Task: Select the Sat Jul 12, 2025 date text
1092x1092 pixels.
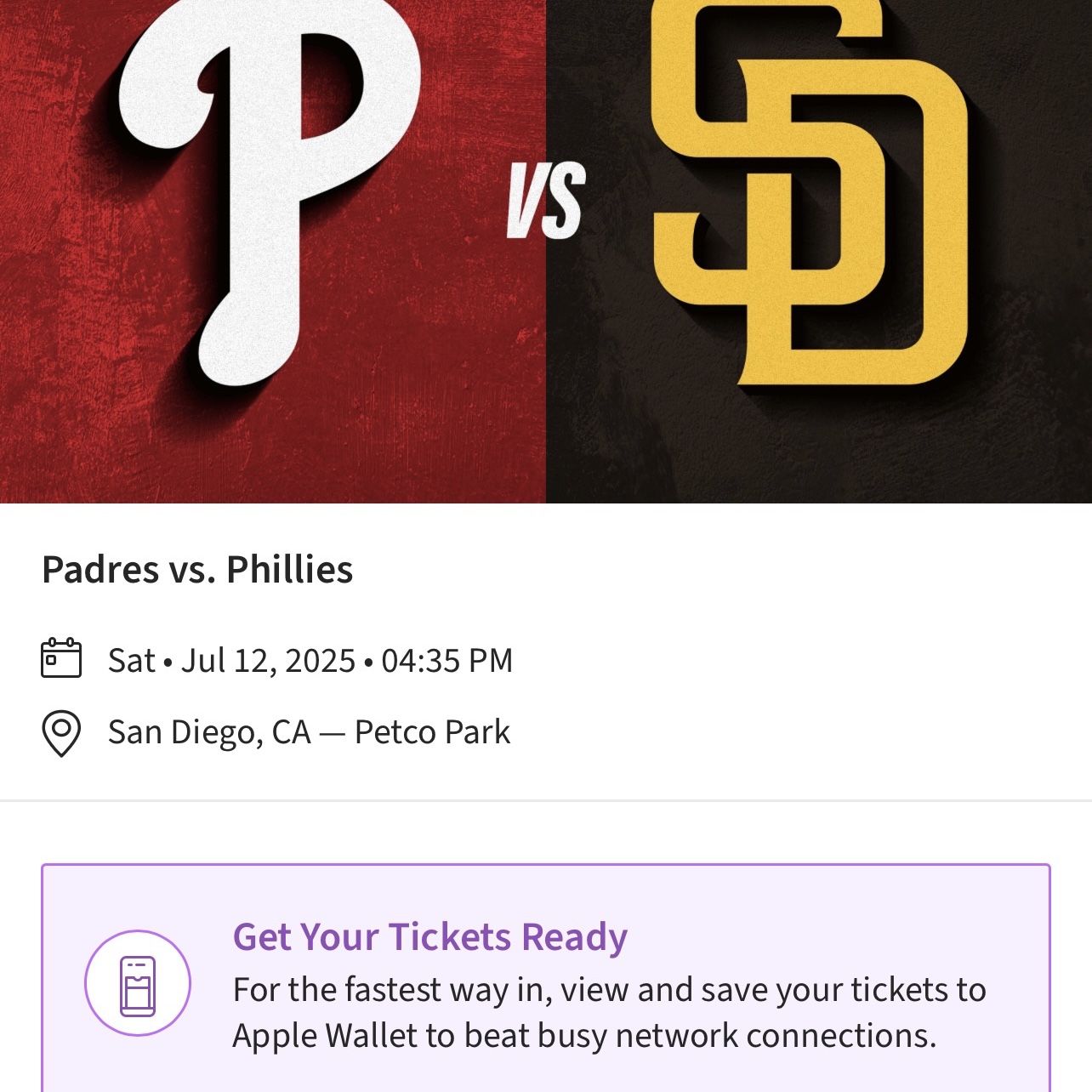Action: point(231,661)
